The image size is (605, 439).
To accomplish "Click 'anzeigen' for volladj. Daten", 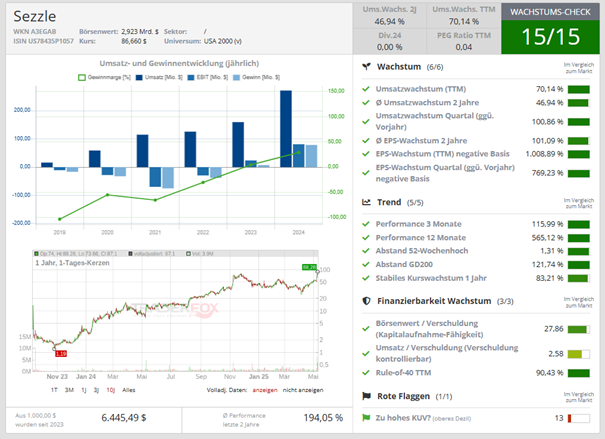I will coord(265,390).
